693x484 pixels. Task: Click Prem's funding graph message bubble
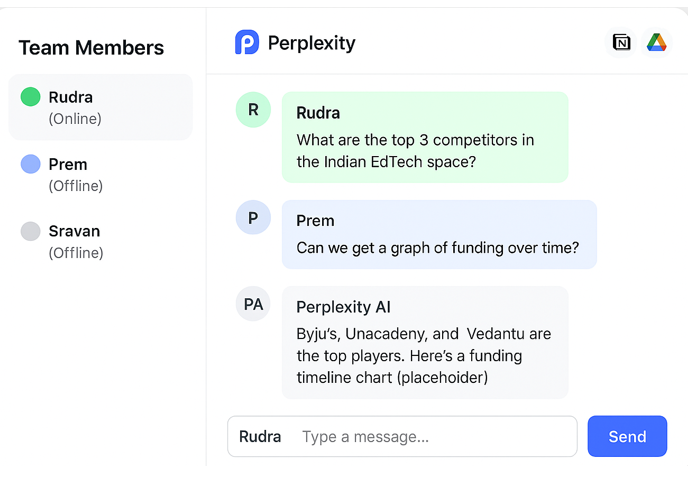pos(438,235)
